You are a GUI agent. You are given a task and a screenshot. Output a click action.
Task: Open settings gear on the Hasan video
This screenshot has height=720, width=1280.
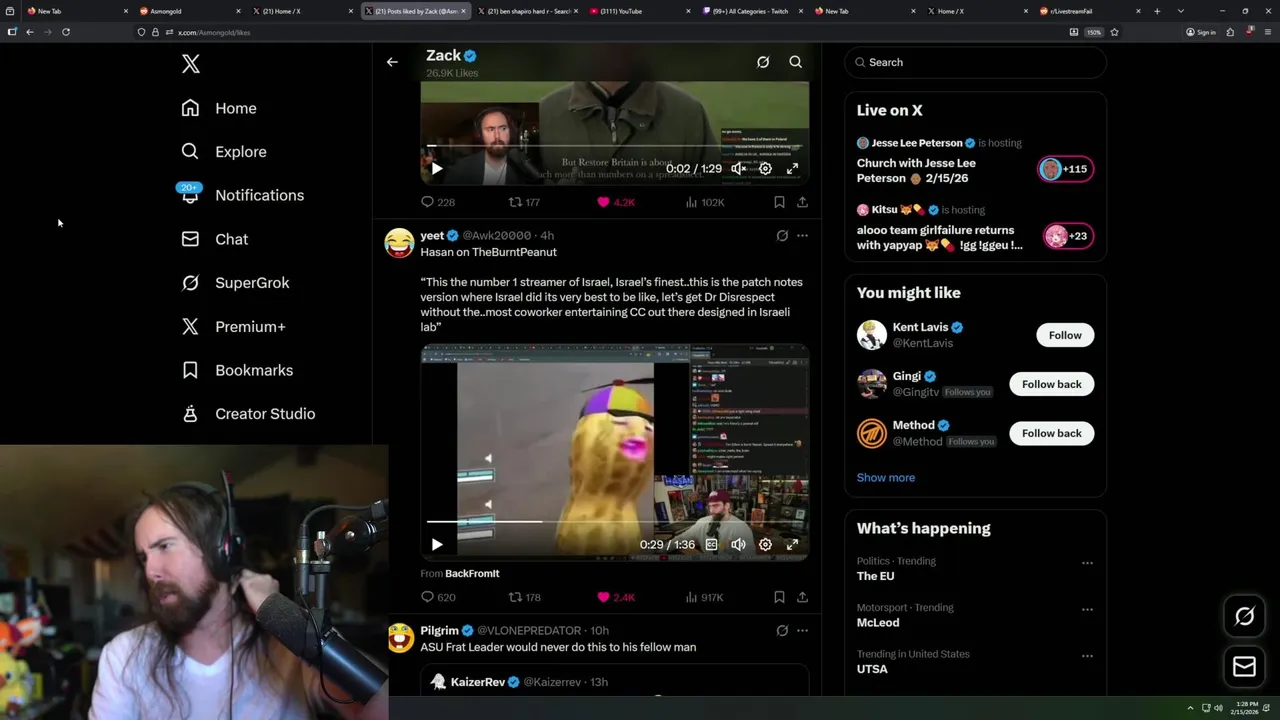pos(765,545)
